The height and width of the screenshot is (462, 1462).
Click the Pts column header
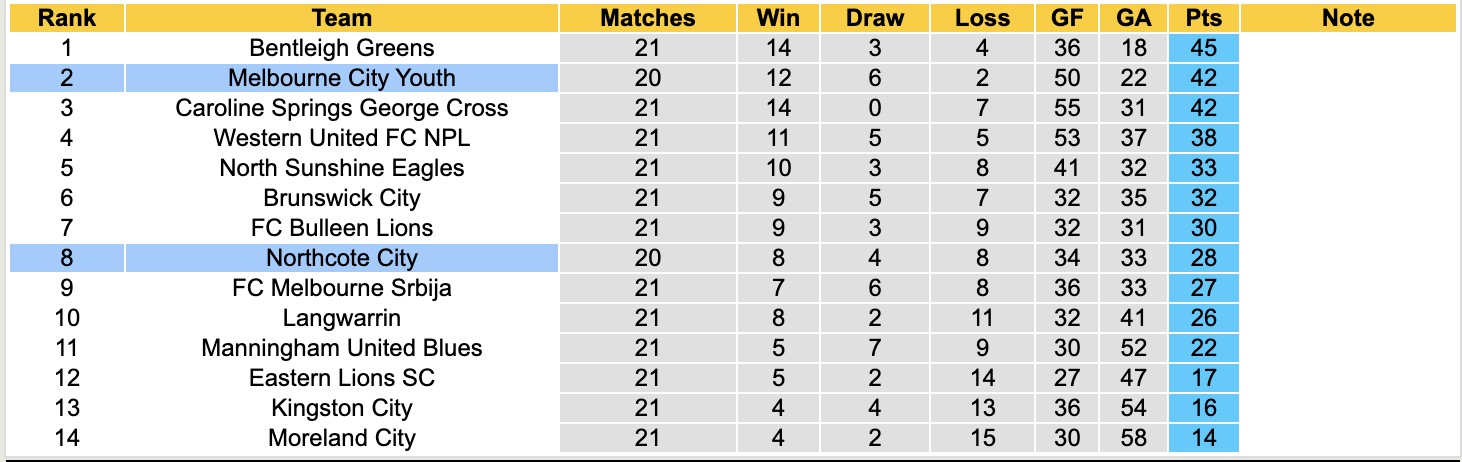[1203, 18]
